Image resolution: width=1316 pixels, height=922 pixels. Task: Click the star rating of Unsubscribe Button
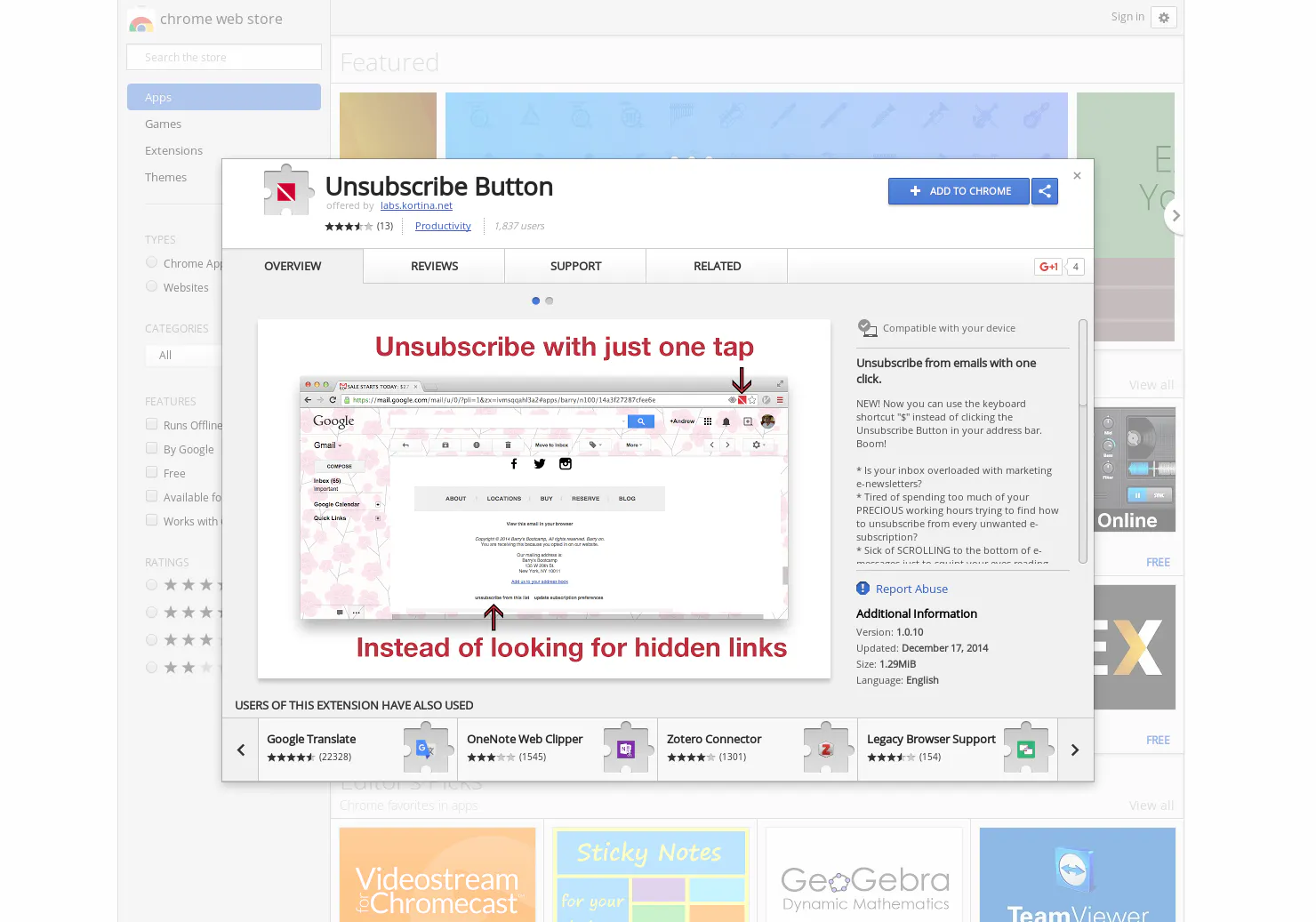(349, 227)
